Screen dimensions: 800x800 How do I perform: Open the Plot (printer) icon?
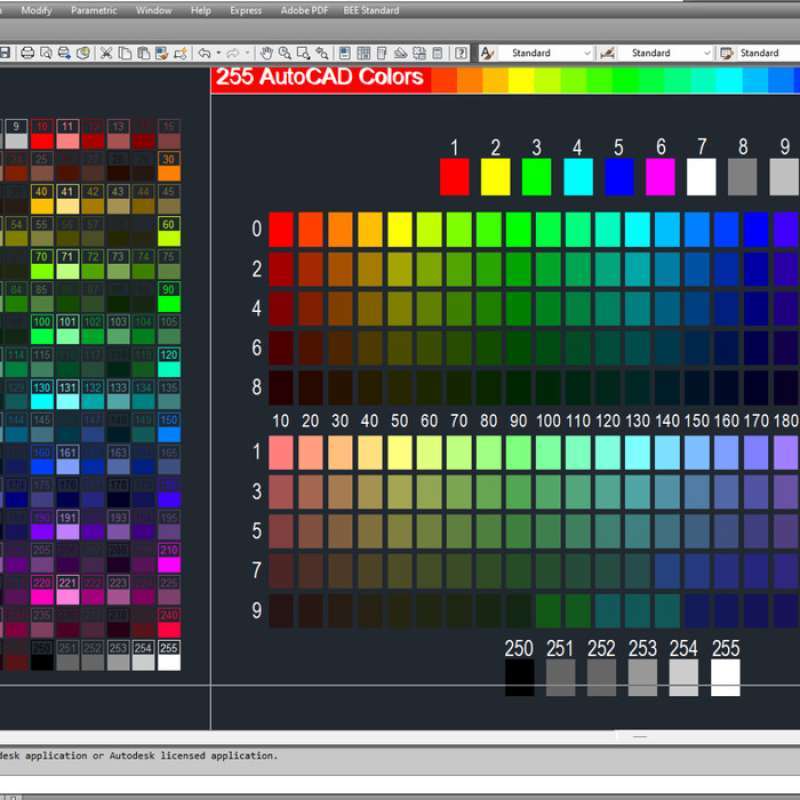click(x=28, y=52)
